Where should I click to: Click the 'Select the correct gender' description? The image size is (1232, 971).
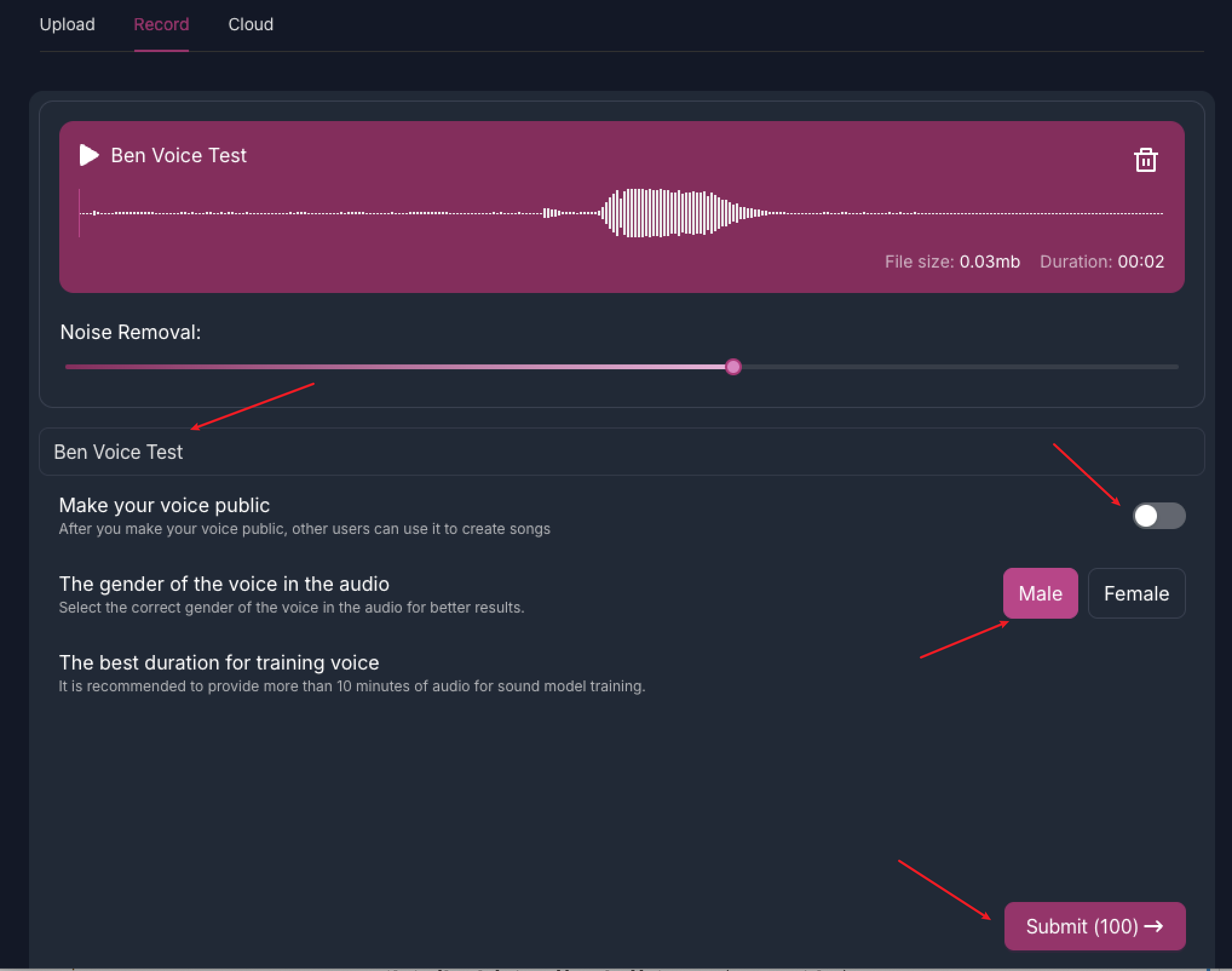click(x=292, y=607)
